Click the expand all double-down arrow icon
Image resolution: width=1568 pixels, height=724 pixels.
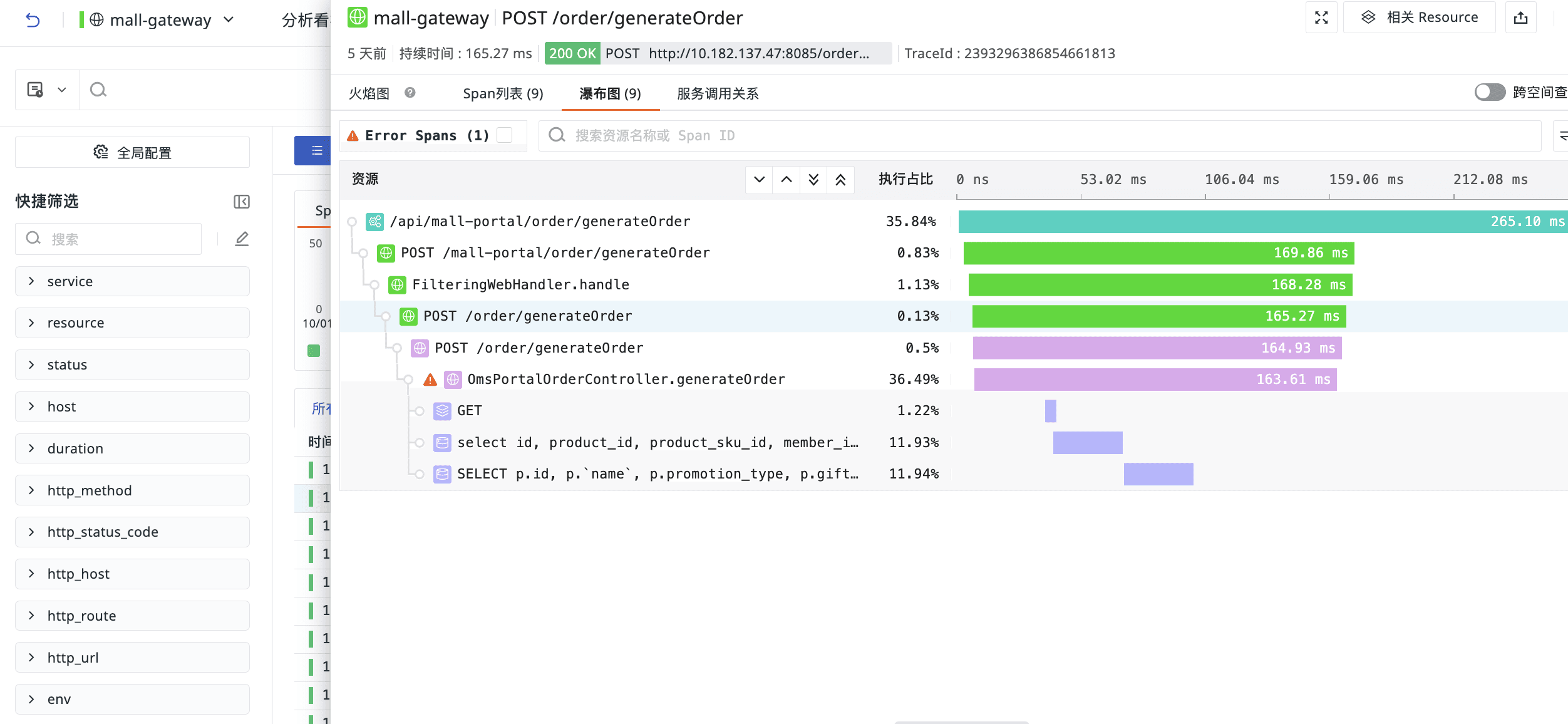coord(813,180)
